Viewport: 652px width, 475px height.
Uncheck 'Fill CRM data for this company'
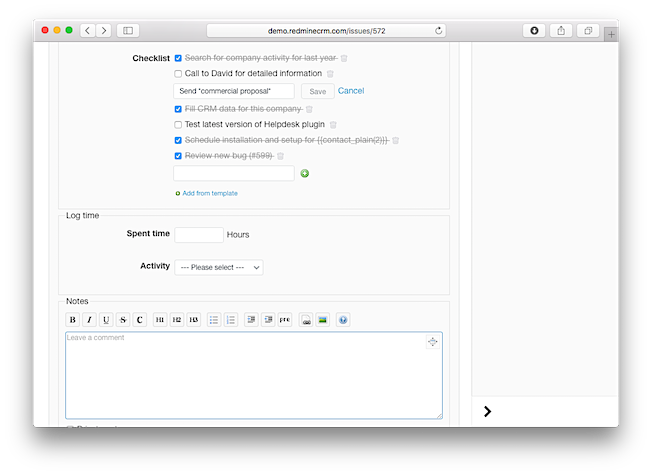[178, 108]
